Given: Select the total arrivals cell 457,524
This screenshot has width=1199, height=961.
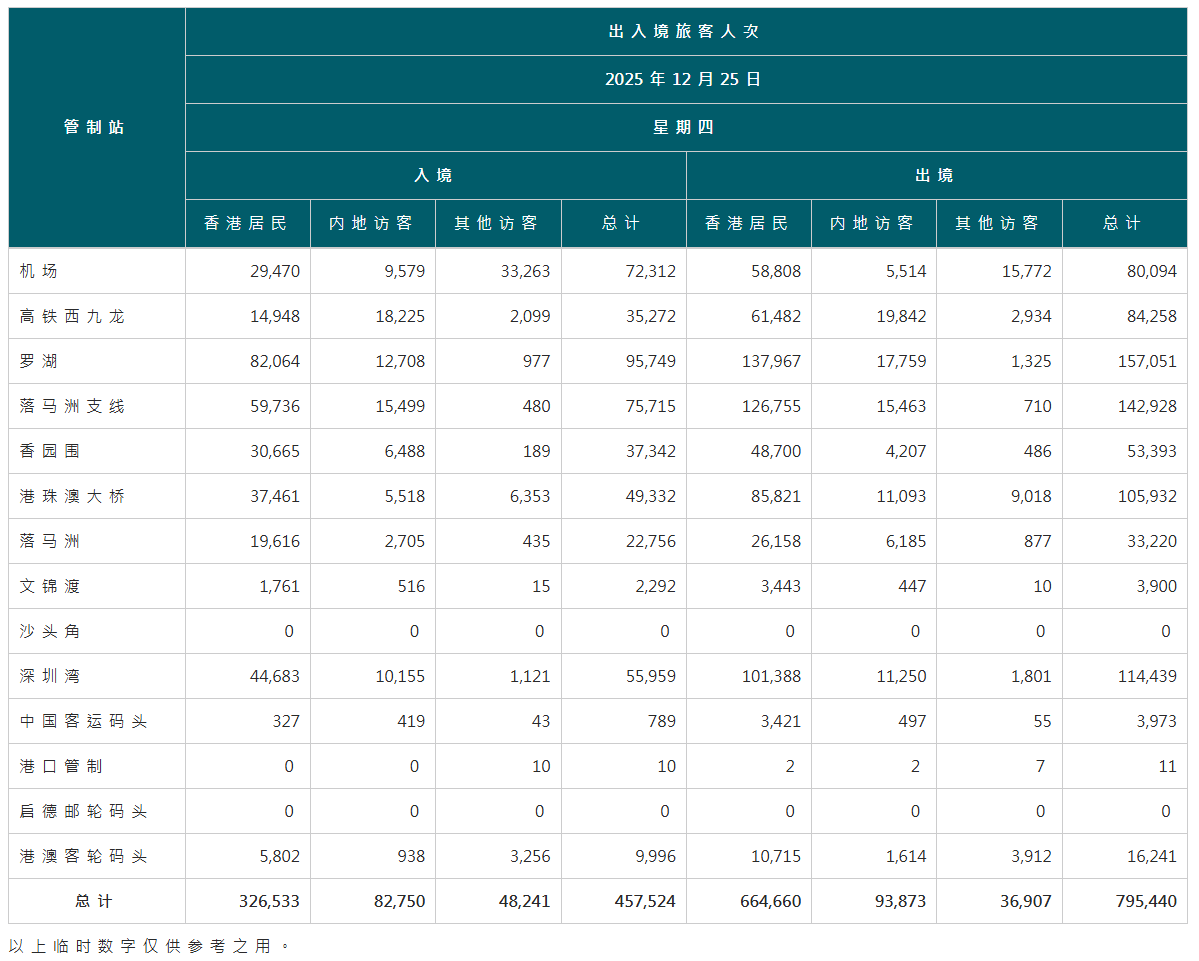Looking at the screenshot, I should (645, 901).
